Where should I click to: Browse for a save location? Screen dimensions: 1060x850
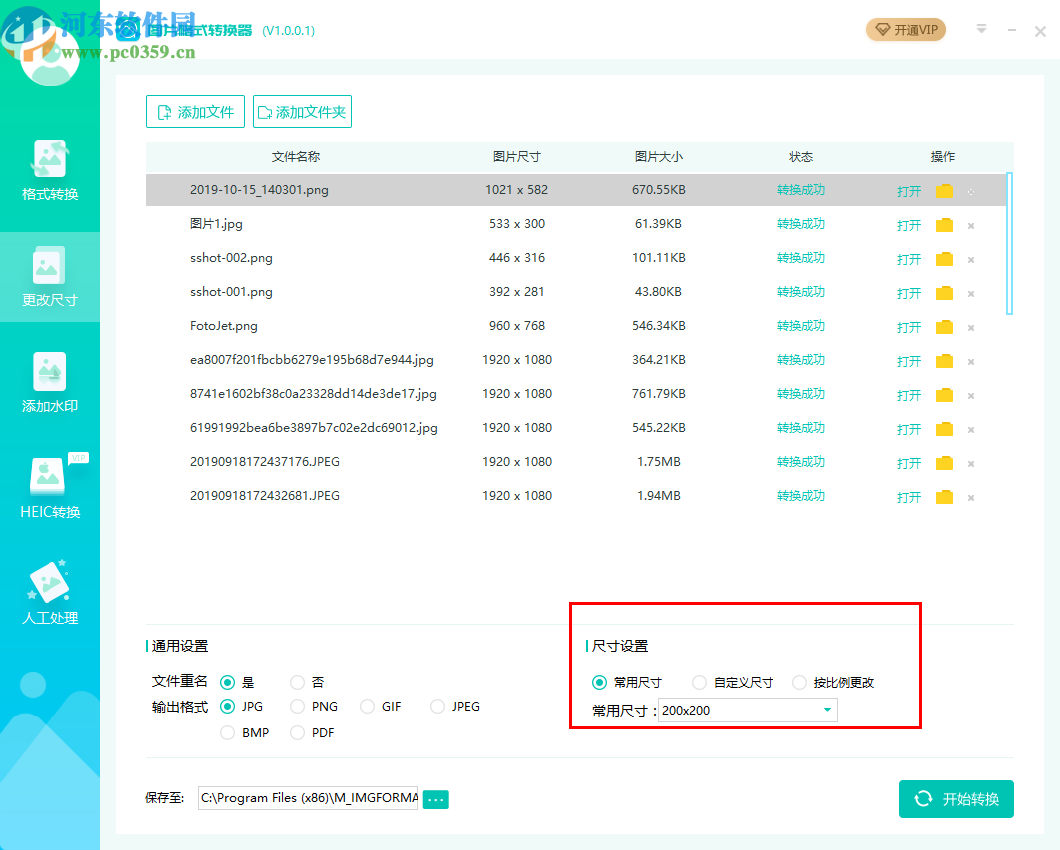click(435, 799)
